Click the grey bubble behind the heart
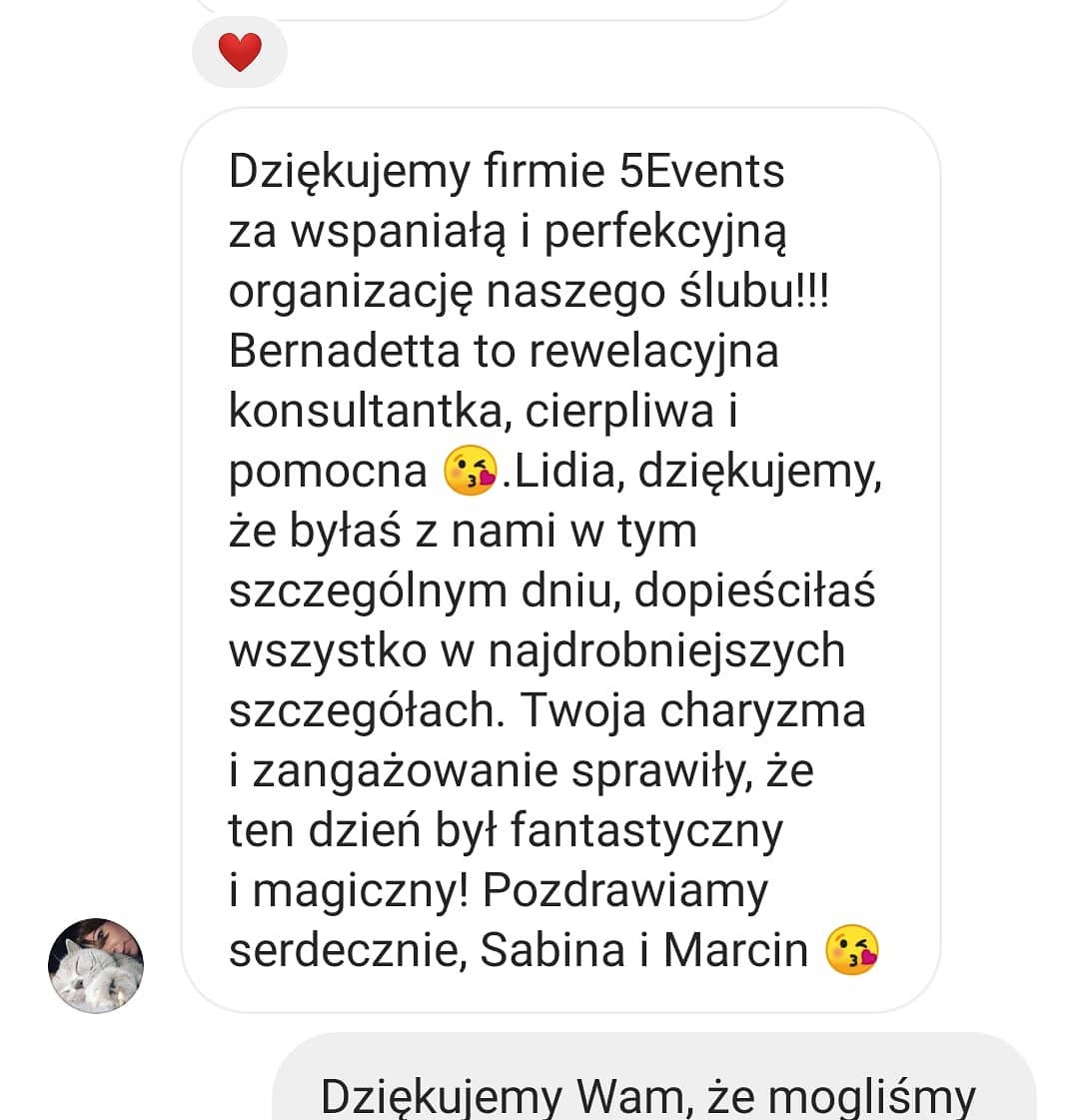This screenshot has height=1120, width=1079. 239,52
